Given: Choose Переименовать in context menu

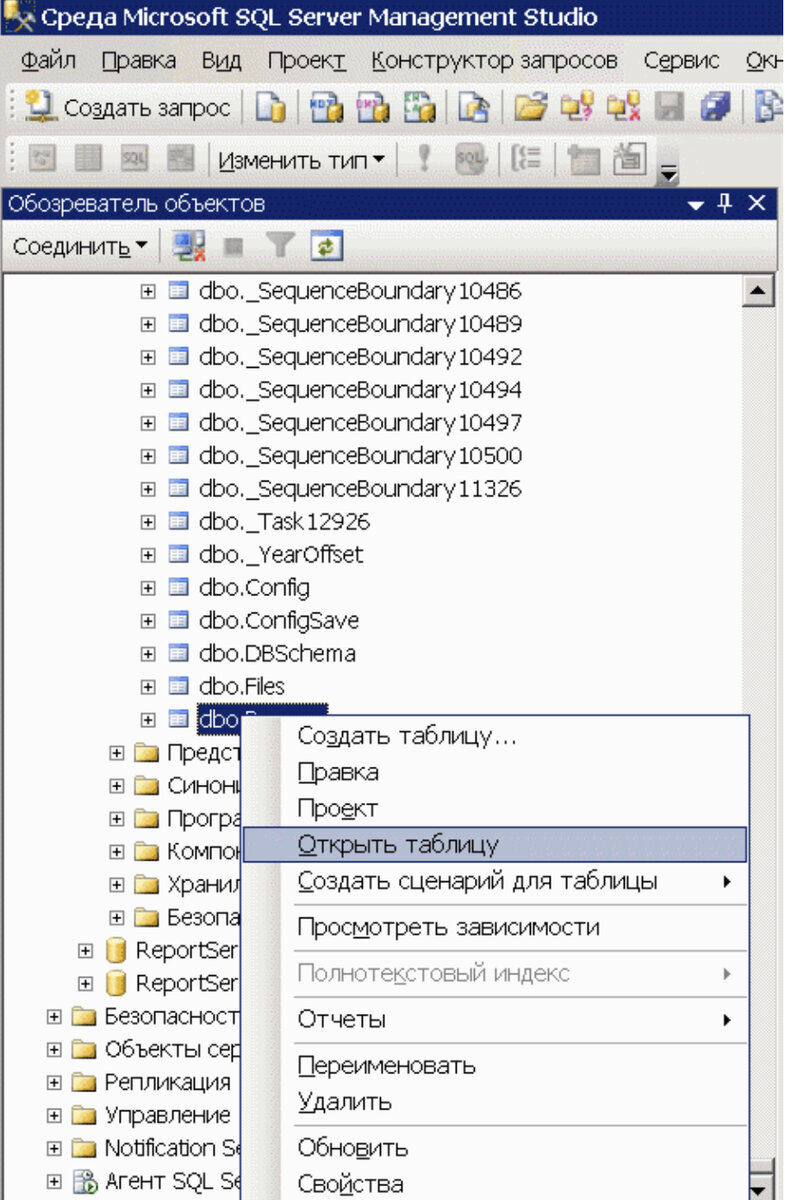Looking at the screenshot, I should [496, 1066].
